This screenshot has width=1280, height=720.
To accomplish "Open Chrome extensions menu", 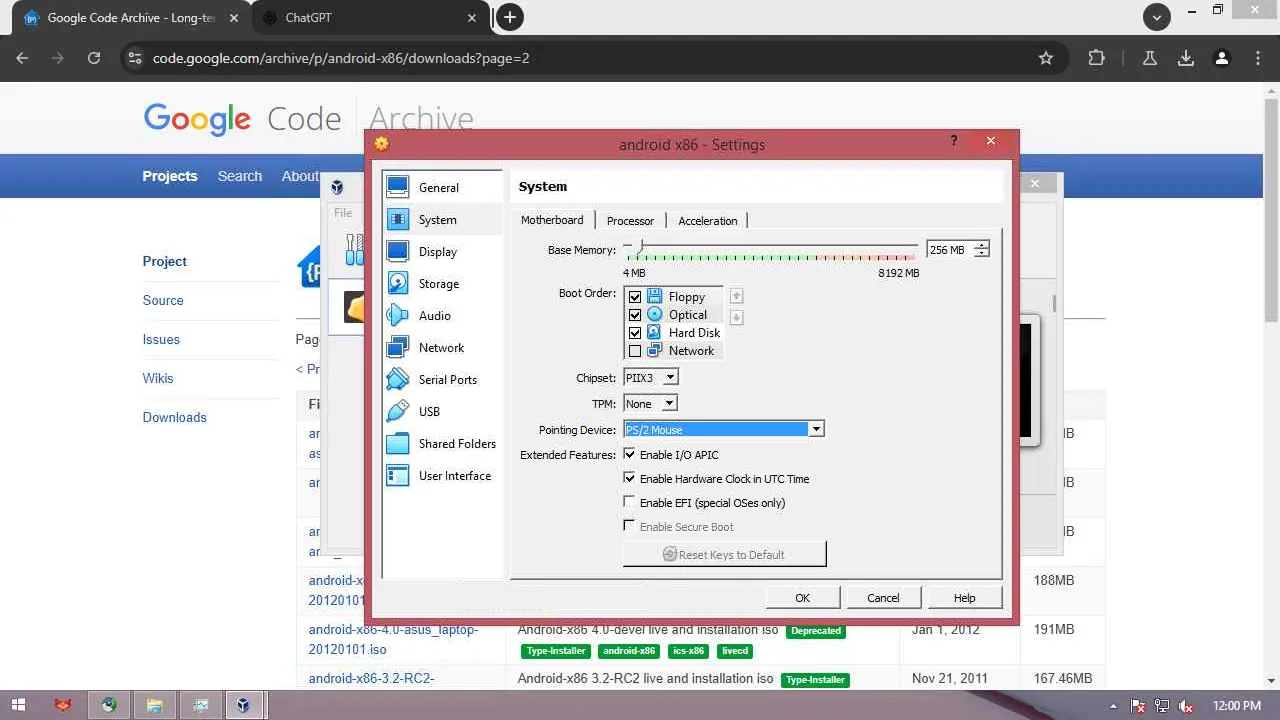I will tap(1096, 58).
